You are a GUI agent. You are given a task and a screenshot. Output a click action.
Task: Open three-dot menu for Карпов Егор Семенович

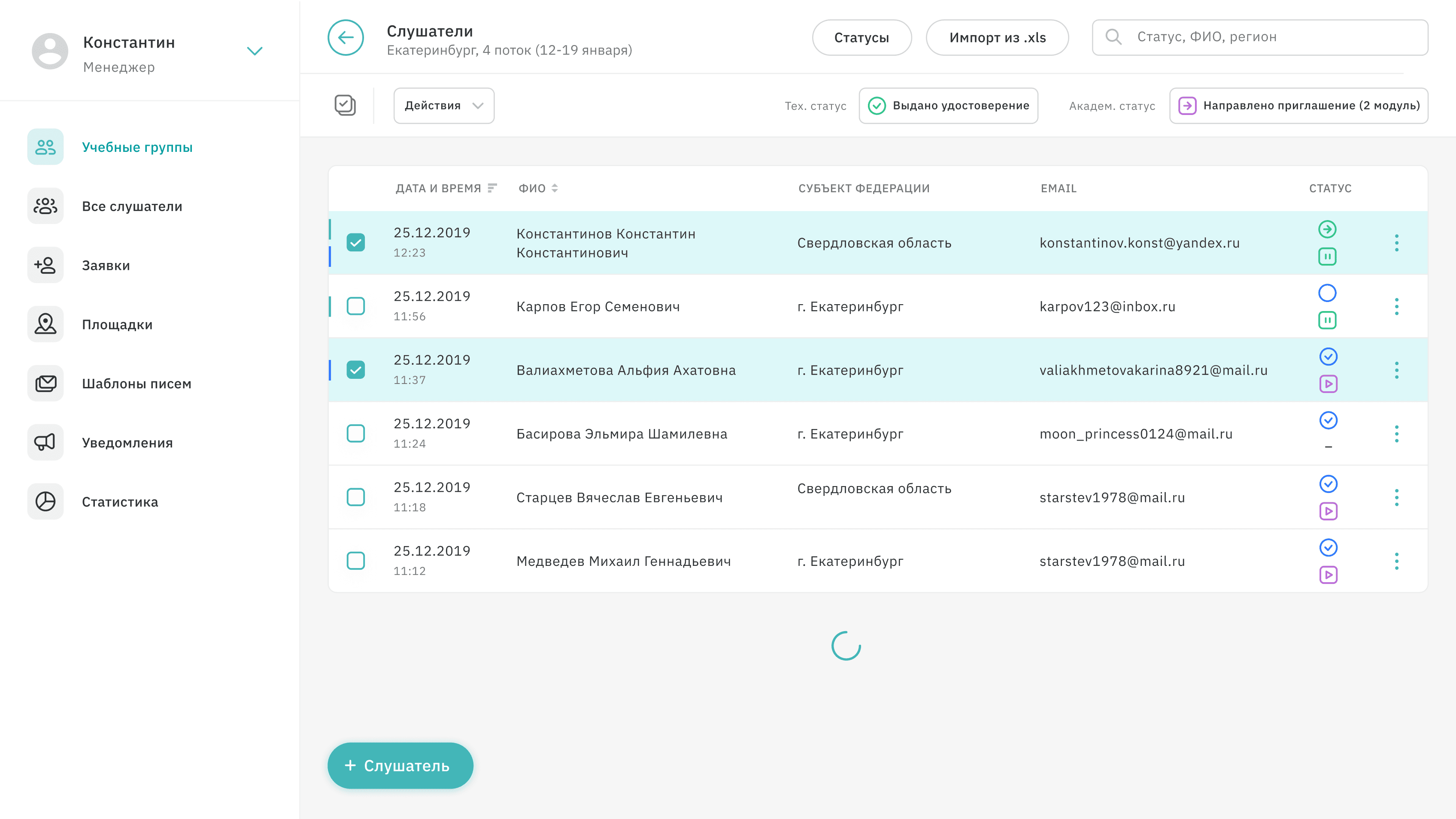coord(1396,307)
